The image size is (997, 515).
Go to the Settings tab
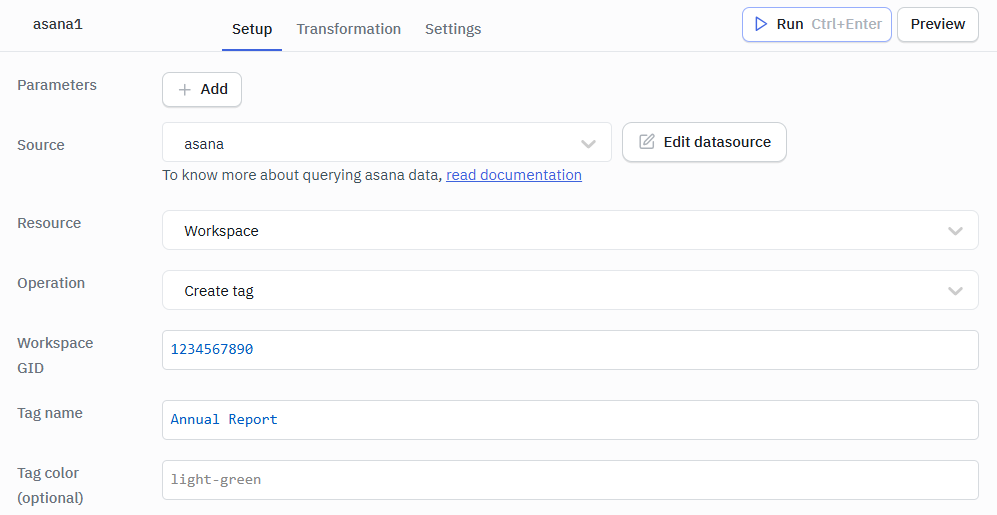tap(453, 29)
